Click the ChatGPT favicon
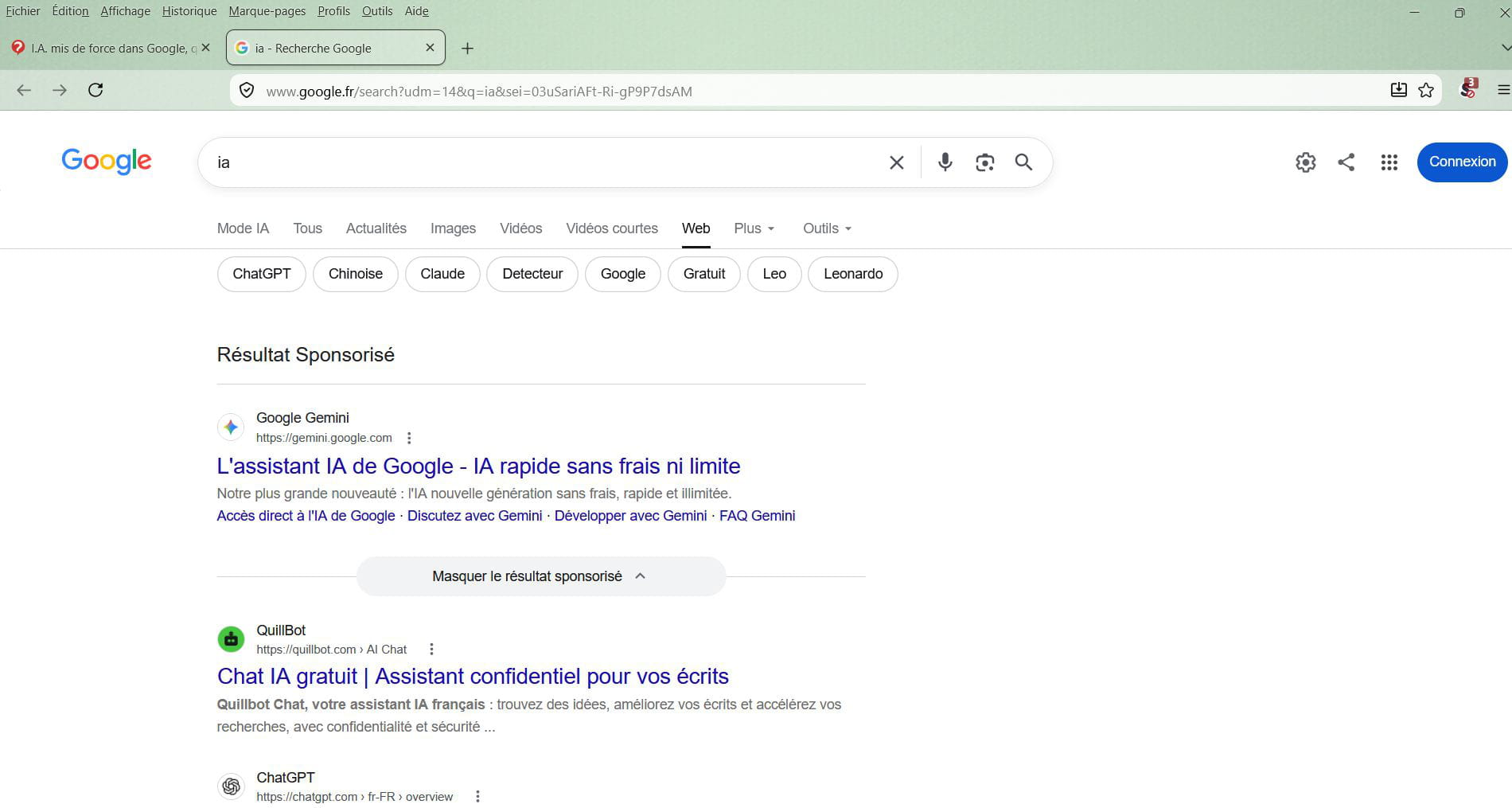 click(x=231, y=787)
